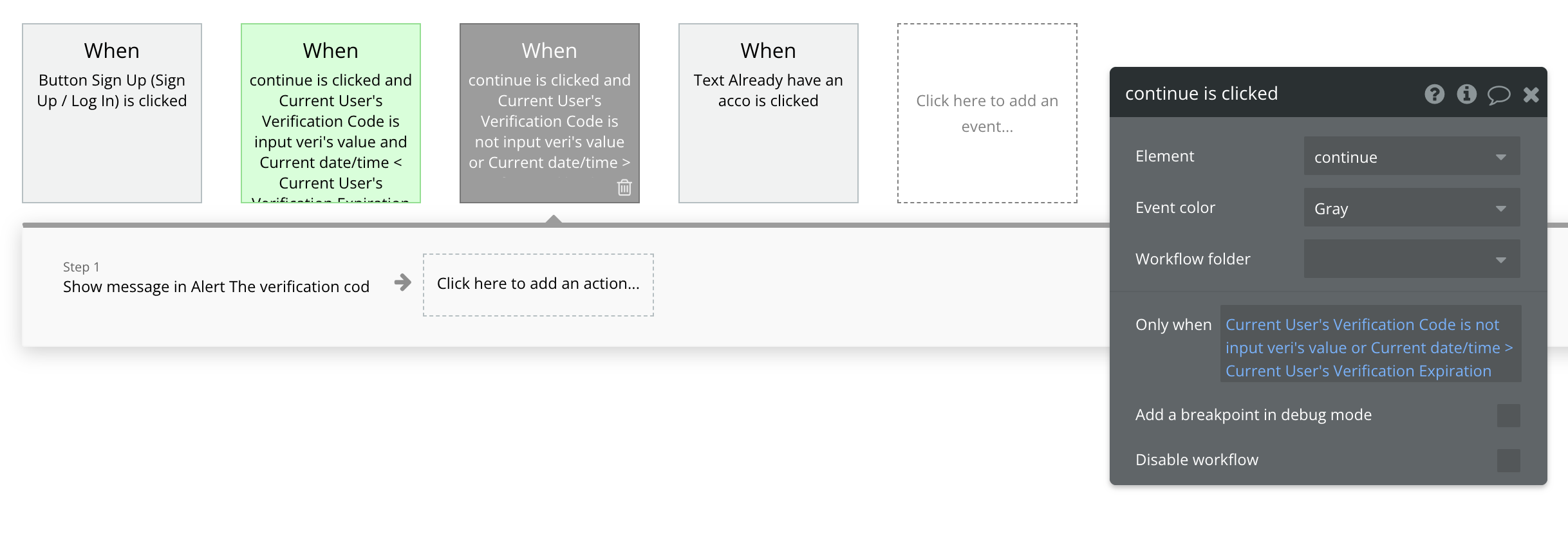Click the continue is clicked panel title
Image resolution: width=1568 pixels, height=534 pixels.
pyautogui.click(x=1201, y=94)
